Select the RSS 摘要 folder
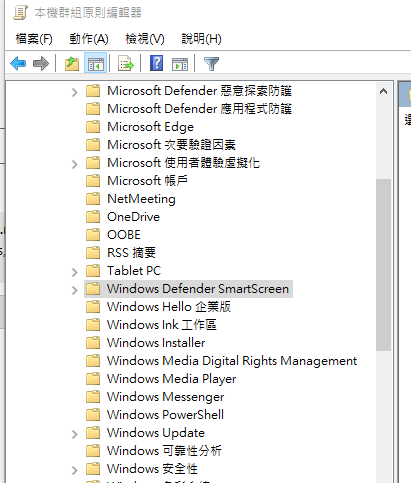Viewport: 411px width, 483px height. click(x=131, y=253)
